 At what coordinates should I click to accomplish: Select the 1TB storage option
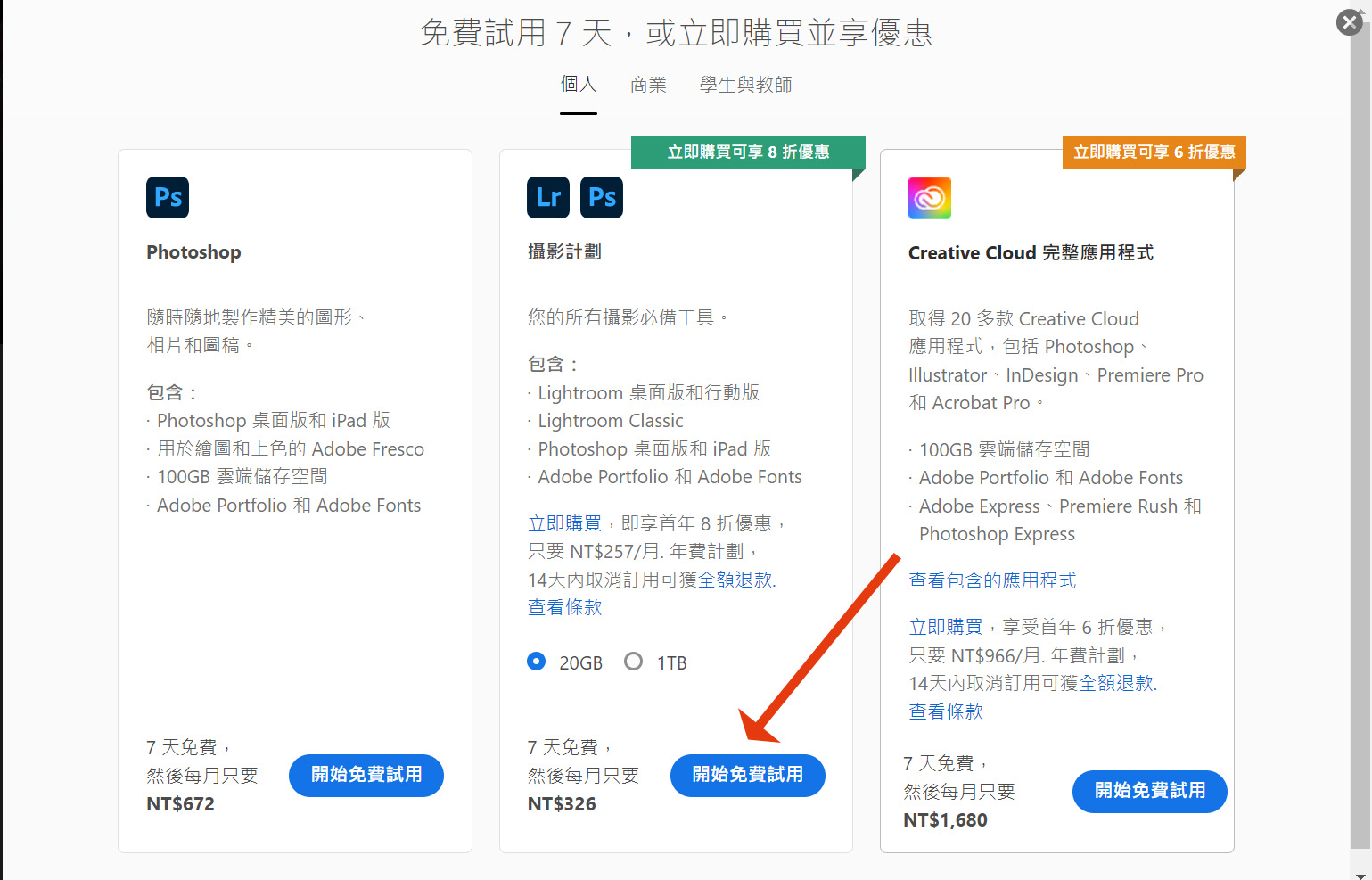click(633, 662)
